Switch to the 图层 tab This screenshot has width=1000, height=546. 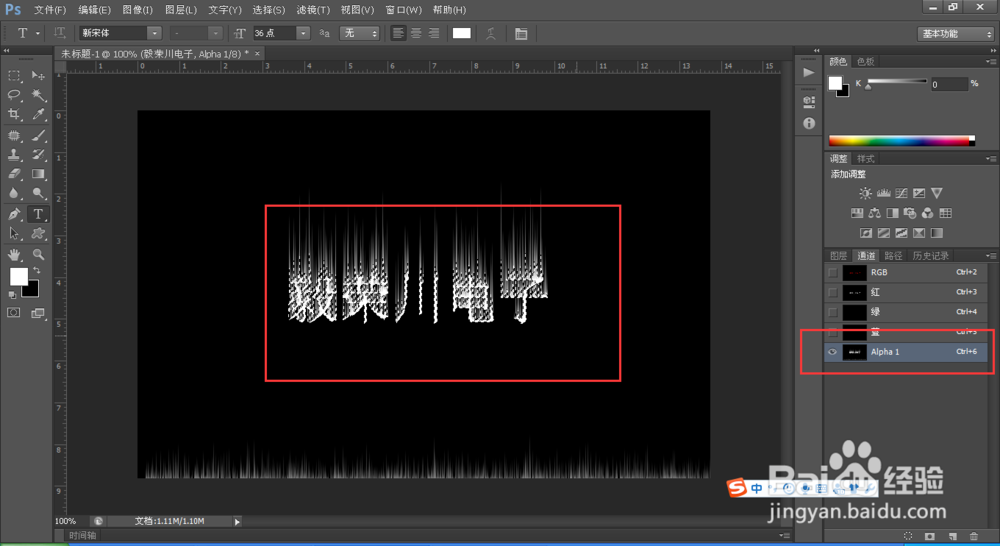point(839,256)
